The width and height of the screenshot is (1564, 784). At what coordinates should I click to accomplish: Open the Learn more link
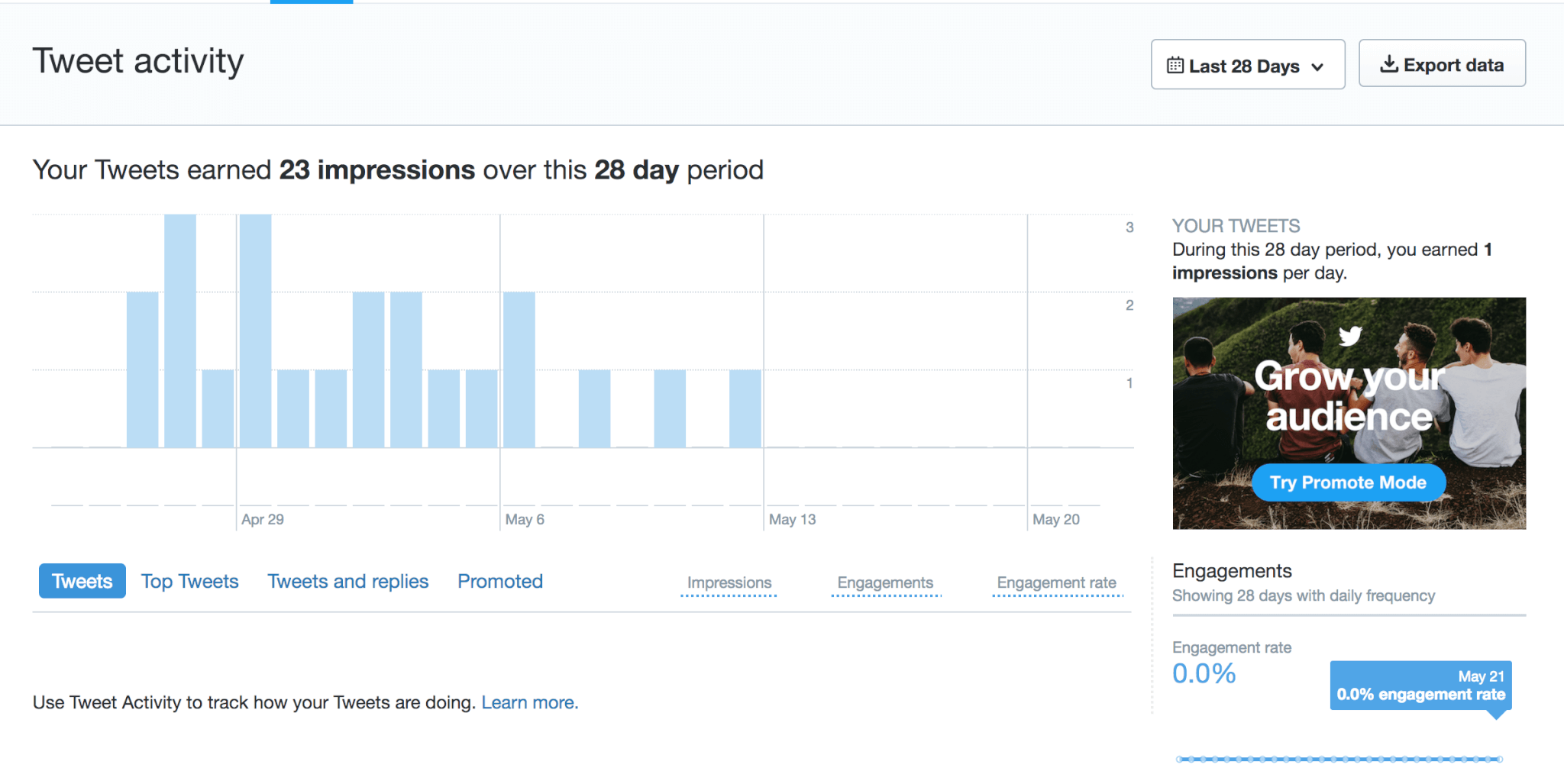[x=529, y=702]
